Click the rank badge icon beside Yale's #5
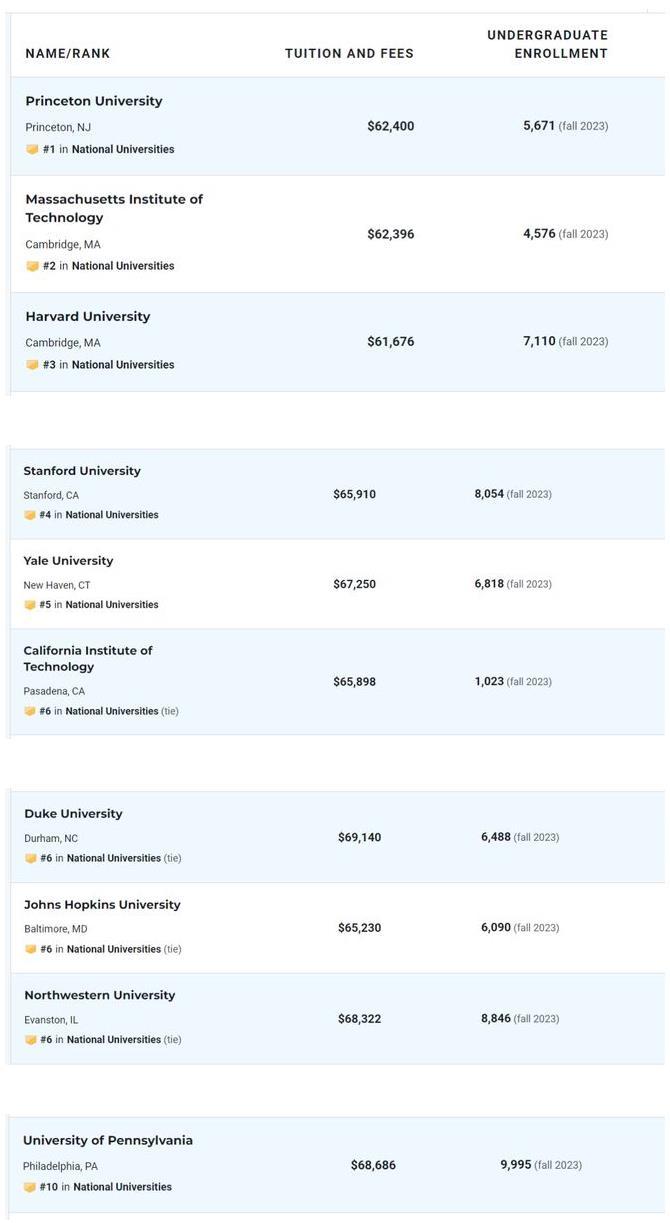Viewport: 670px width, 1223px height. pyautogui.click(x=30, y=605)
